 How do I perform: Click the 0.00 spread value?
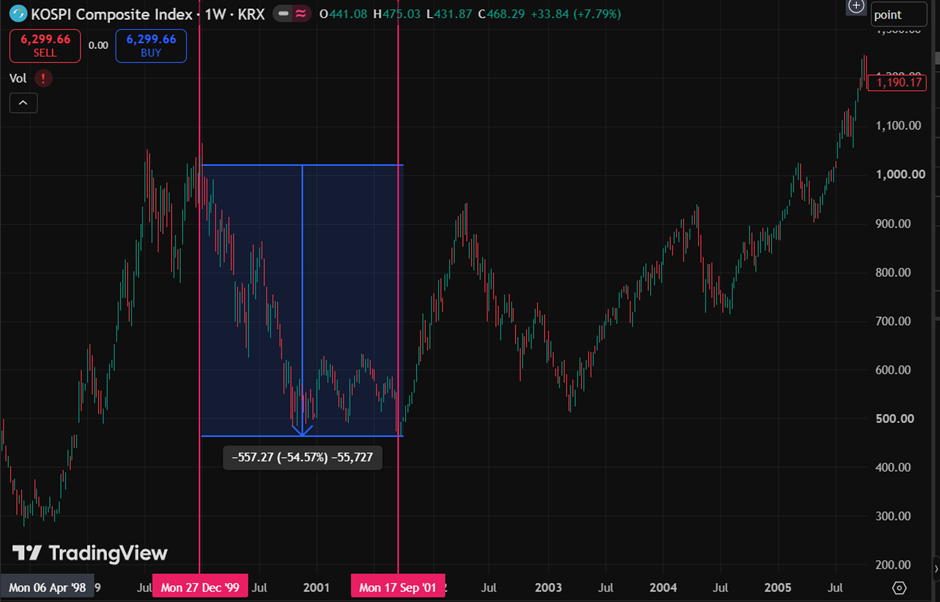[98, 46]
